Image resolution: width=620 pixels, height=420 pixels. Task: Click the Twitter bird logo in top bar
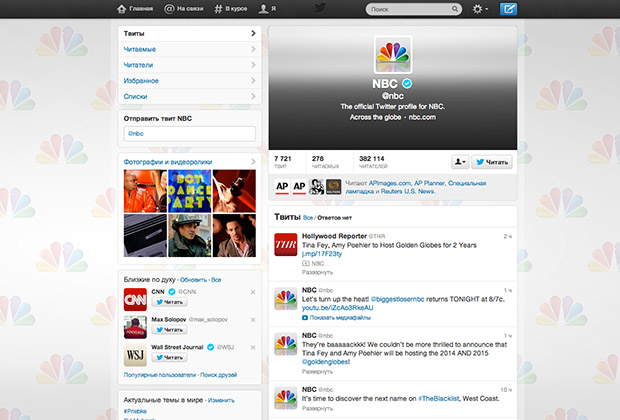coord(320,8)
